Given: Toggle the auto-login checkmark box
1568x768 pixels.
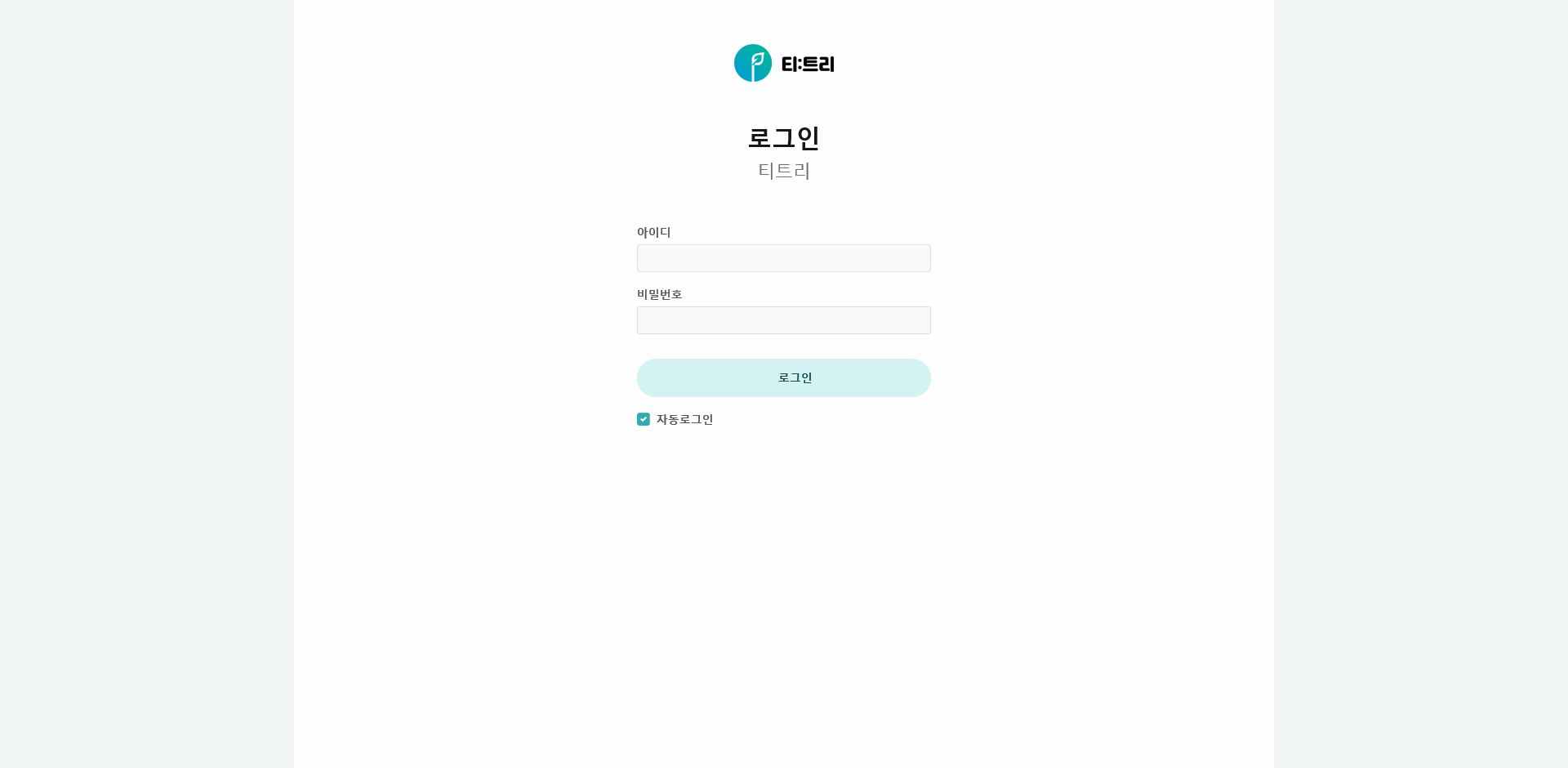Looking at the screenshot, I should [644, 419].
